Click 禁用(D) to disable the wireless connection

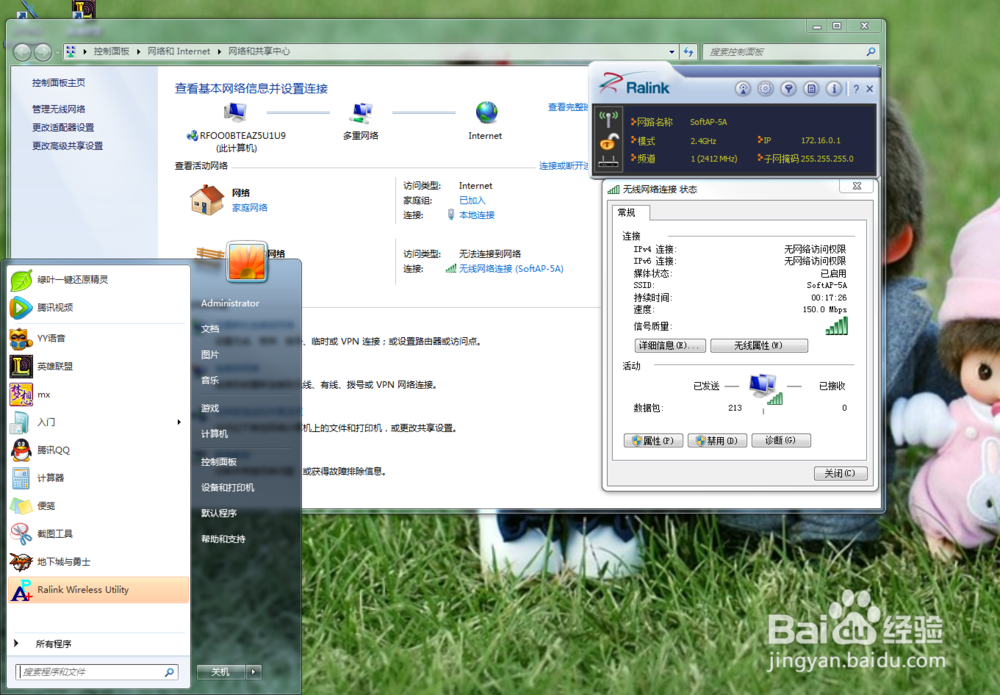(x=717, y=440)
